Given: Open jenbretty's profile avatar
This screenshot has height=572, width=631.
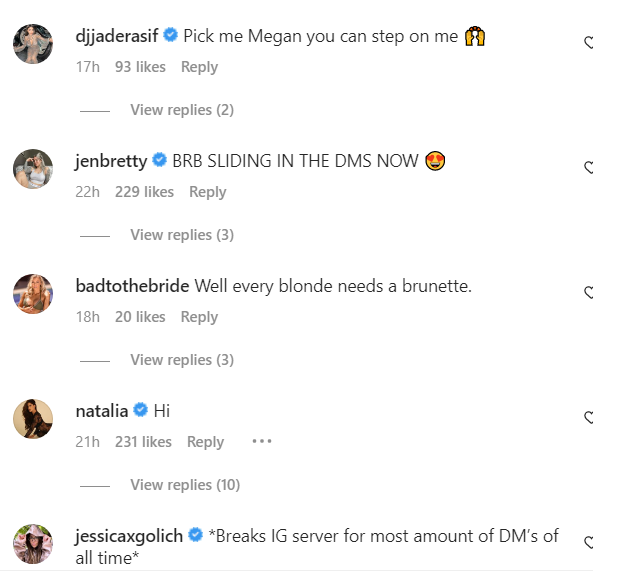Looking at the screenshot, I should [32, 169].
